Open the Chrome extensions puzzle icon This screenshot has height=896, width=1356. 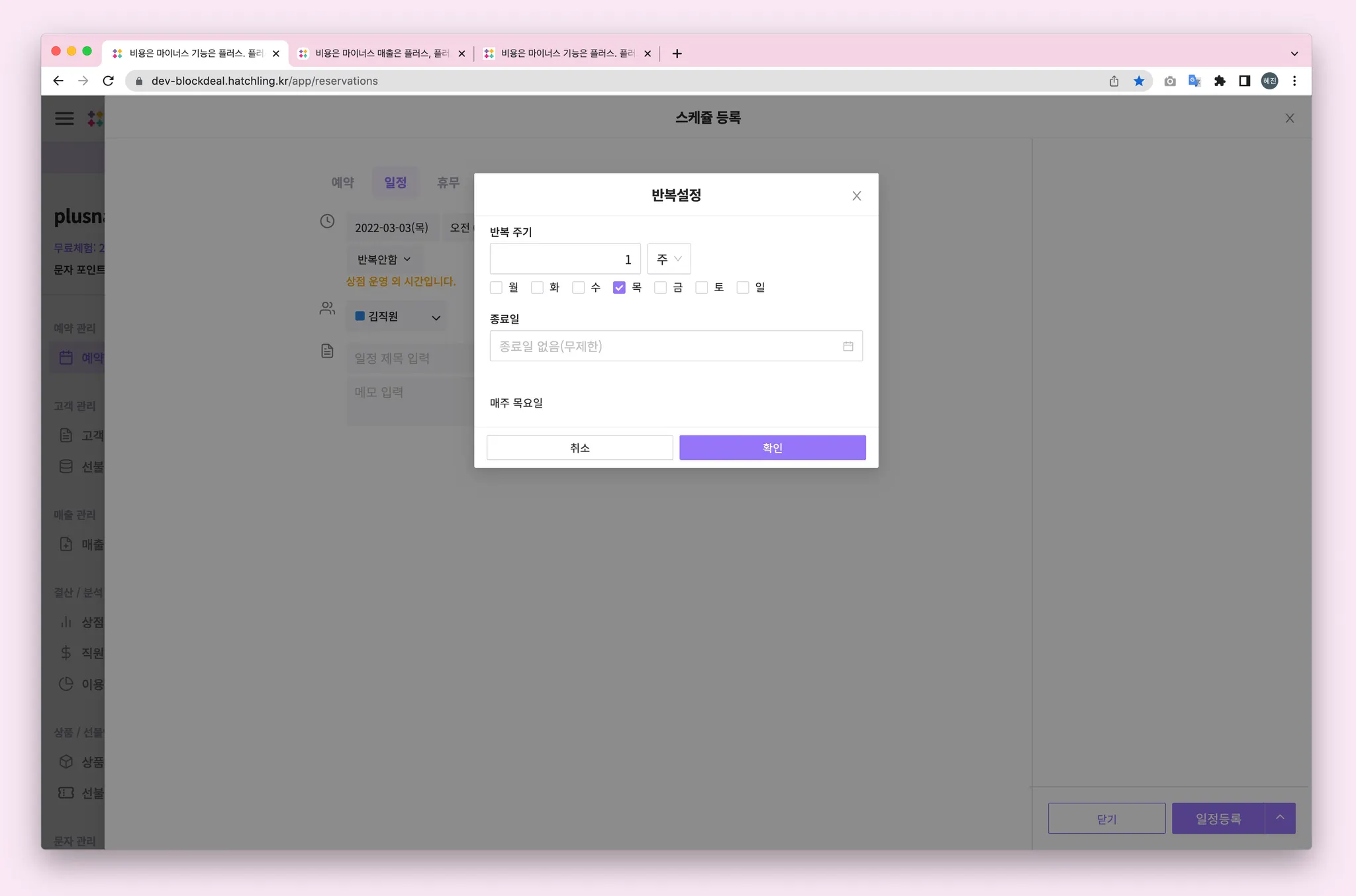coord(1220,81)
